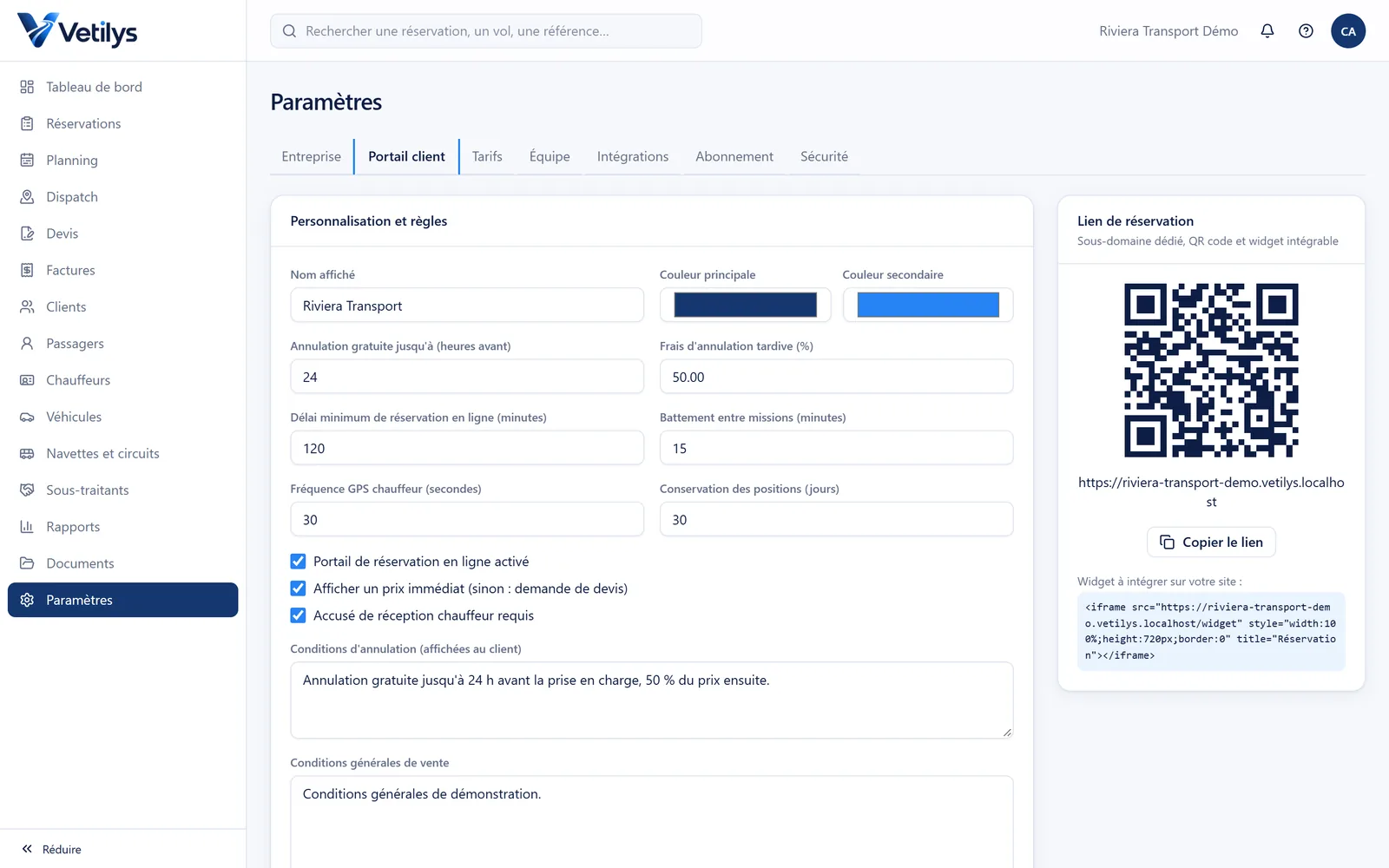This screenshot has width=1389, height=868.
Task: Switch to the Abonnement tab
Action: [734, 156]
